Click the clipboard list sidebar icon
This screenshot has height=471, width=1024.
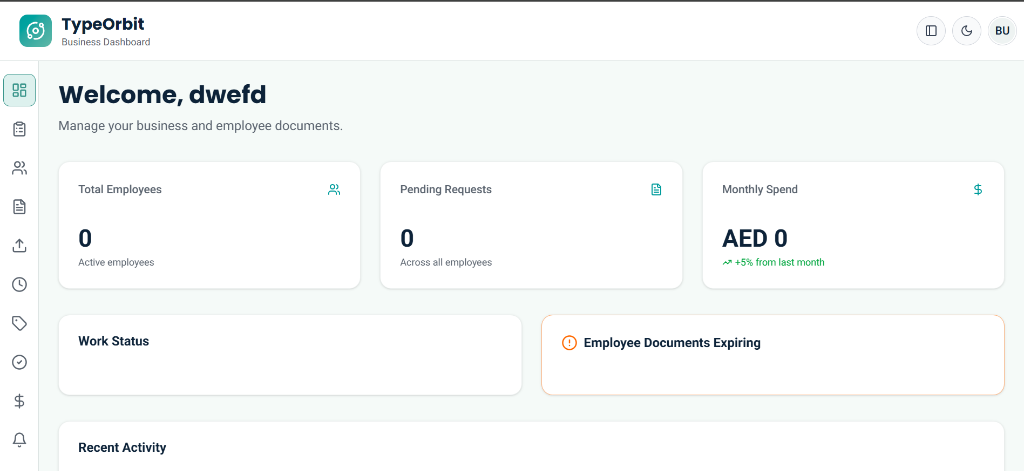[x=19, y=129]
